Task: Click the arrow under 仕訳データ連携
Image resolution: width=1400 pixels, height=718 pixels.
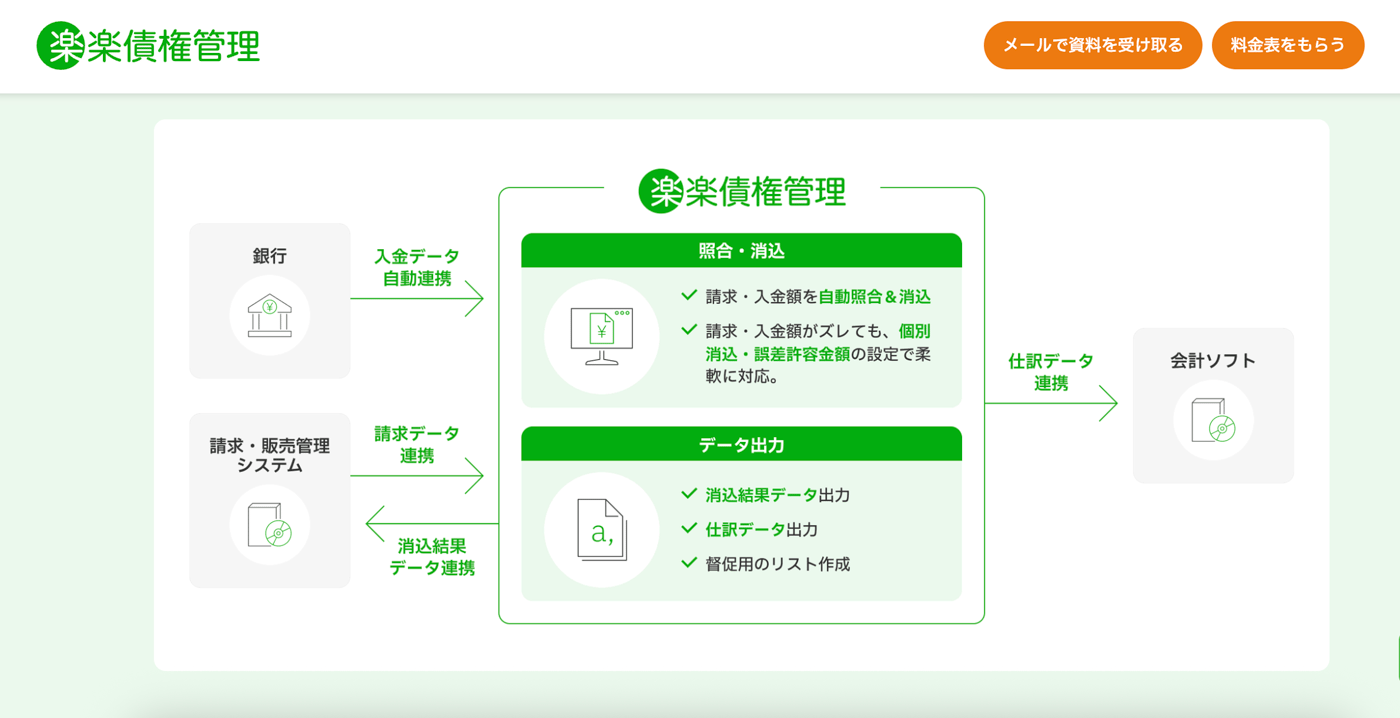Action: [1051, 403]
